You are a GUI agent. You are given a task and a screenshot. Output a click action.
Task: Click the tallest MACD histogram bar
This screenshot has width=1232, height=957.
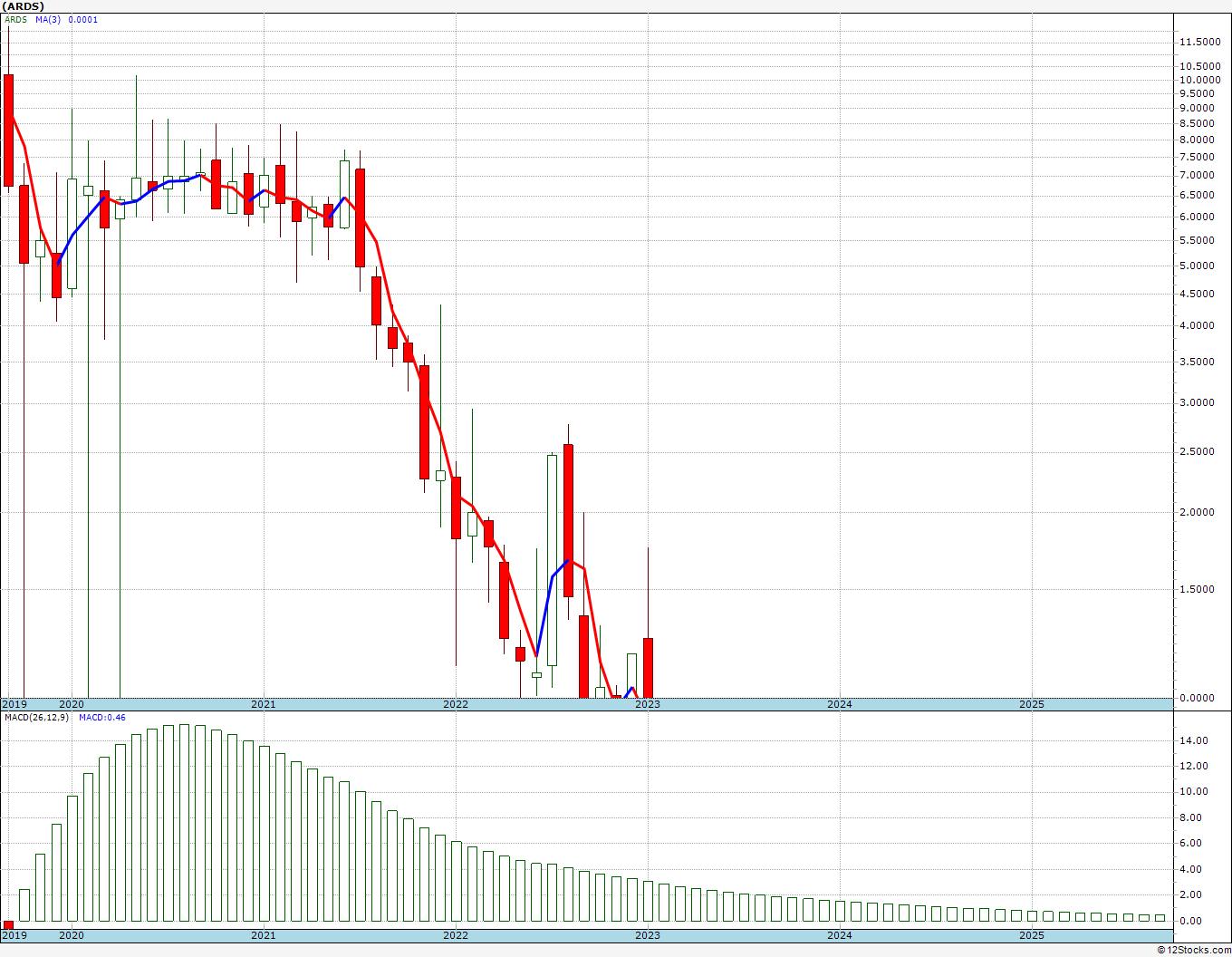[x=184, y=823]
